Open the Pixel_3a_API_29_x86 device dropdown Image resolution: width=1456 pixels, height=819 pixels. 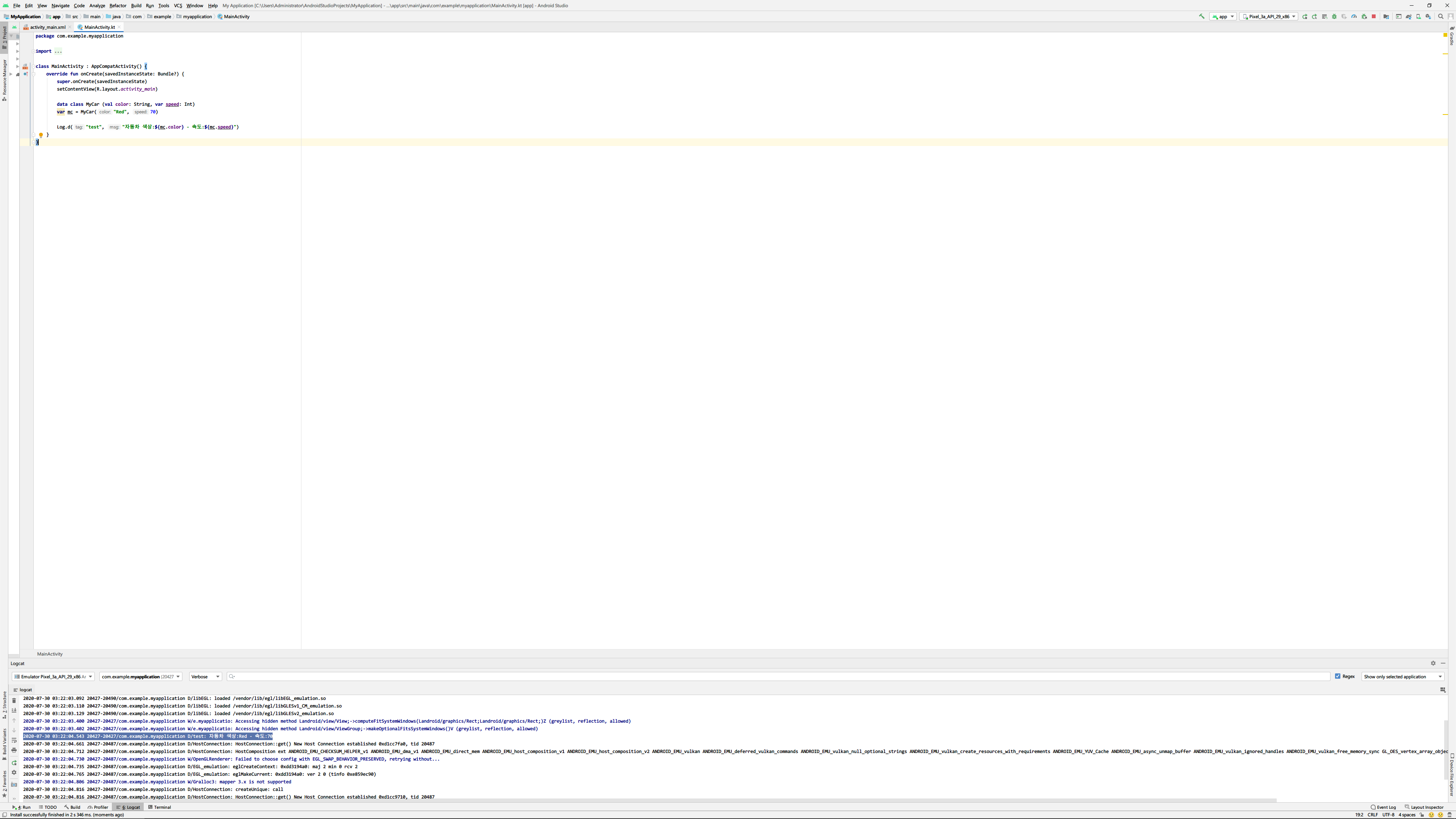tap(1268, 16)
